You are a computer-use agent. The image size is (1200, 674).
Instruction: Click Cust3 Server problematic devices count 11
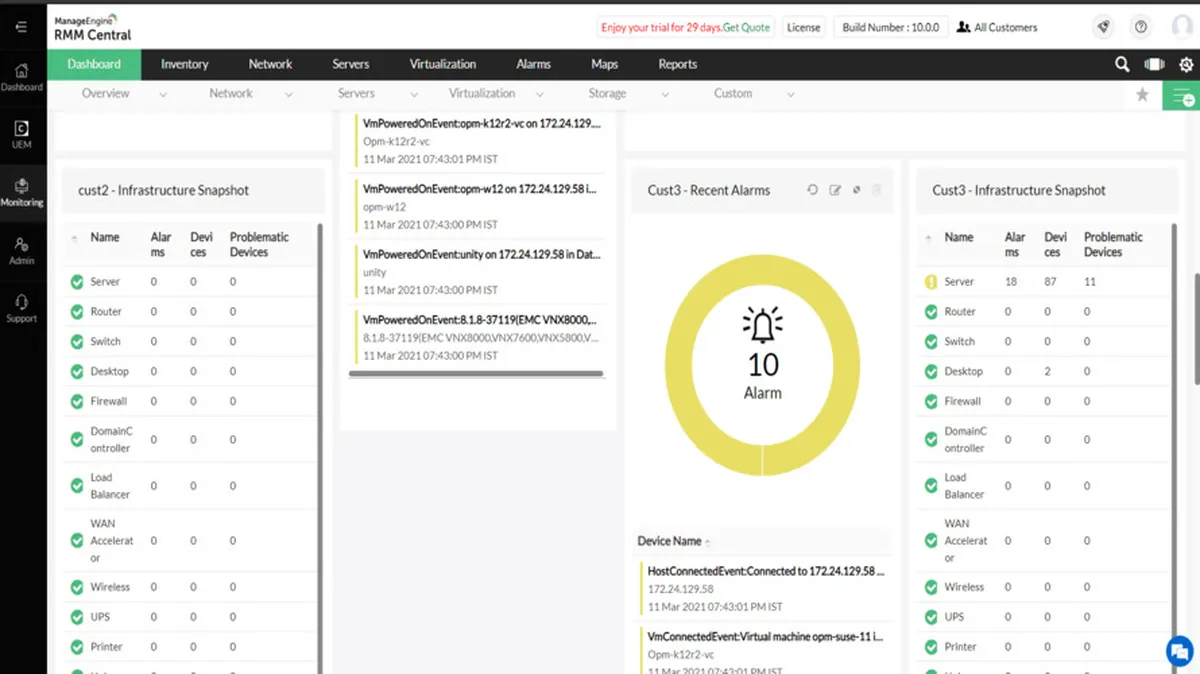pyautogui.click(x=1090, y=282)
